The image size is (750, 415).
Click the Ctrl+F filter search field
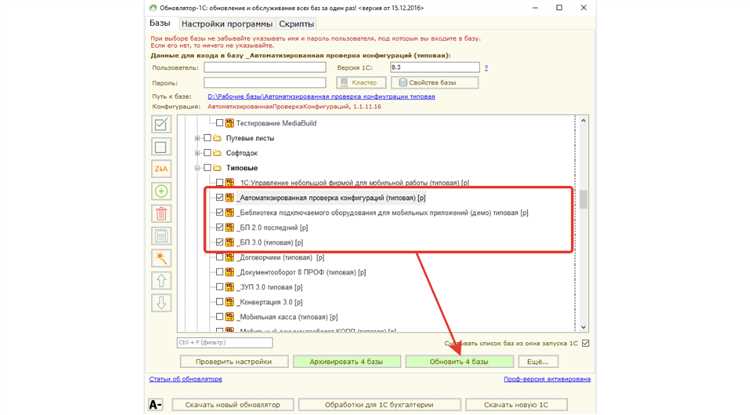pos(225,343)
